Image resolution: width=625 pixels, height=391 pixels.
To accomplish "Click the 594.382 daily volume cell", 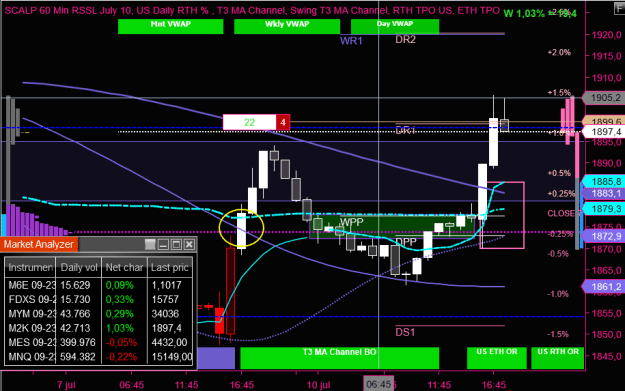I will point(78,357).
